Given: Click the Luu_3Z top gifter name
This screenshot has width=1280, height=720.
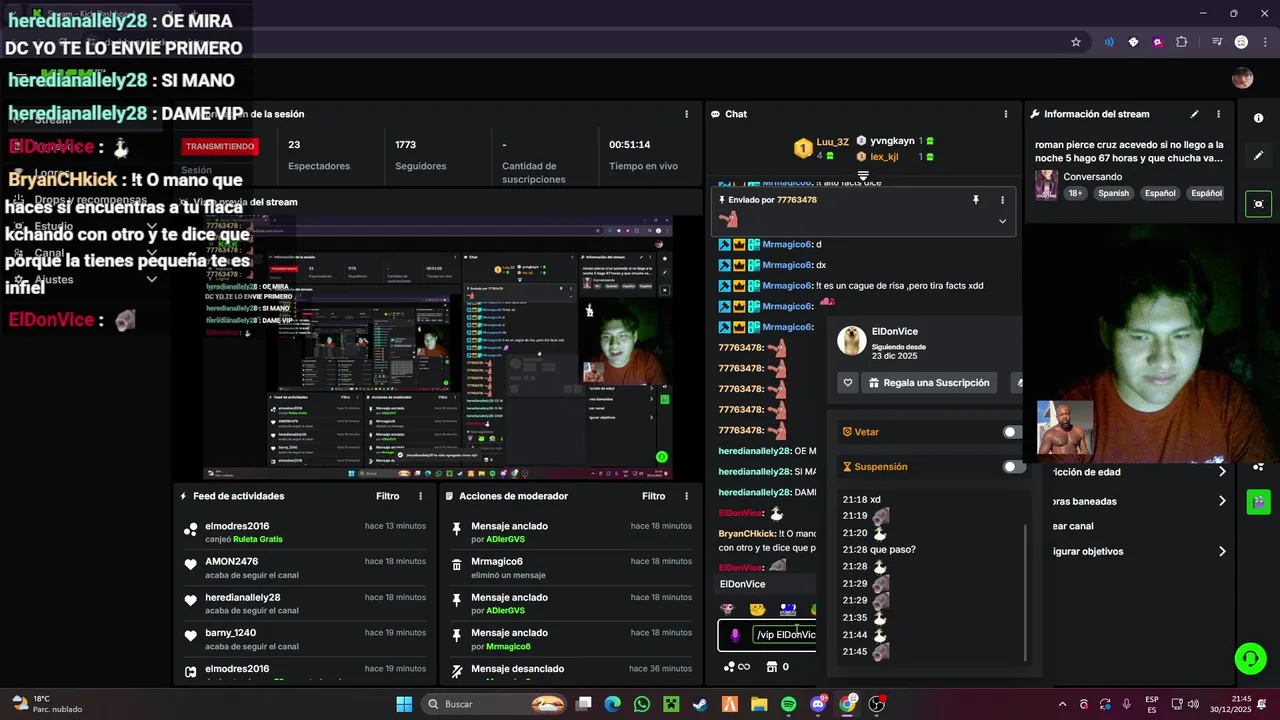Looking at the screenshot, I should pyautogui.click(x=832, y=142).
